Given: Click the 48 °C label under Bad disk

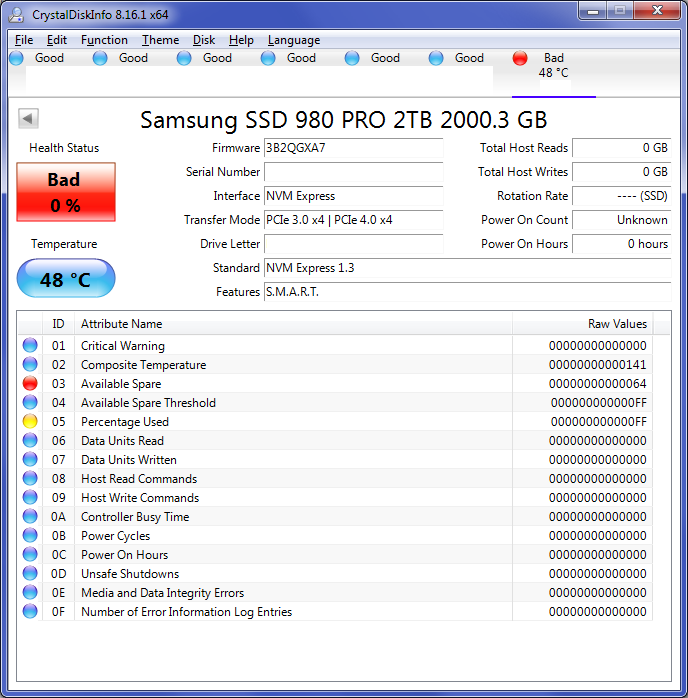Looking at the screenshot, I should point(553,73).
